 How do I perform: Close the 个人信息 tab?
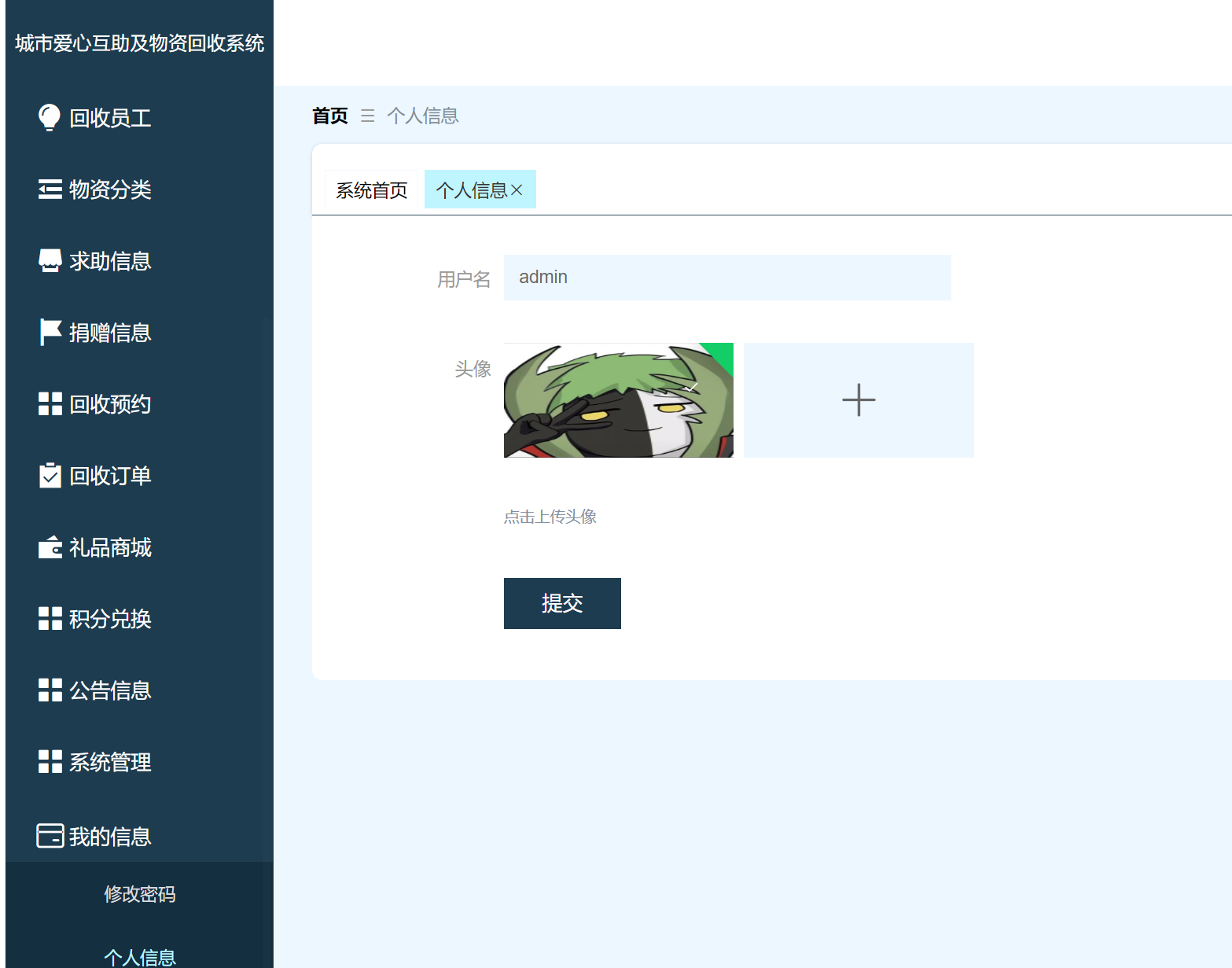pos(517,189)
